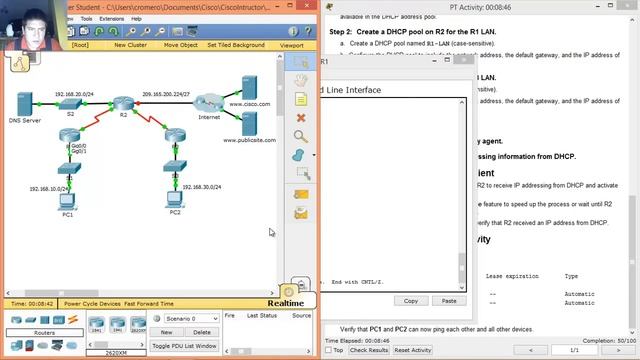This screenshot has height=360, width=640.
Task: Go to the next instruction page arrow
Action: pyautogui.click(x=618, y=350)
